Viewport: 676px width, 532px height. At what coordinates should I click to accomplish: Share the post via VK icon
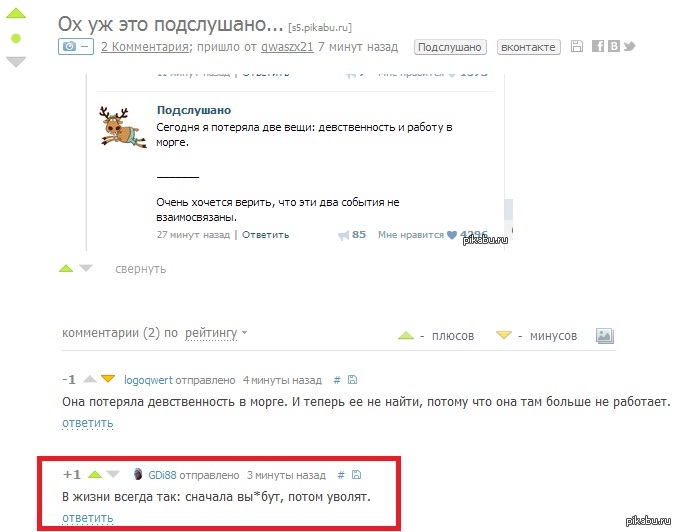coord(613,46)
